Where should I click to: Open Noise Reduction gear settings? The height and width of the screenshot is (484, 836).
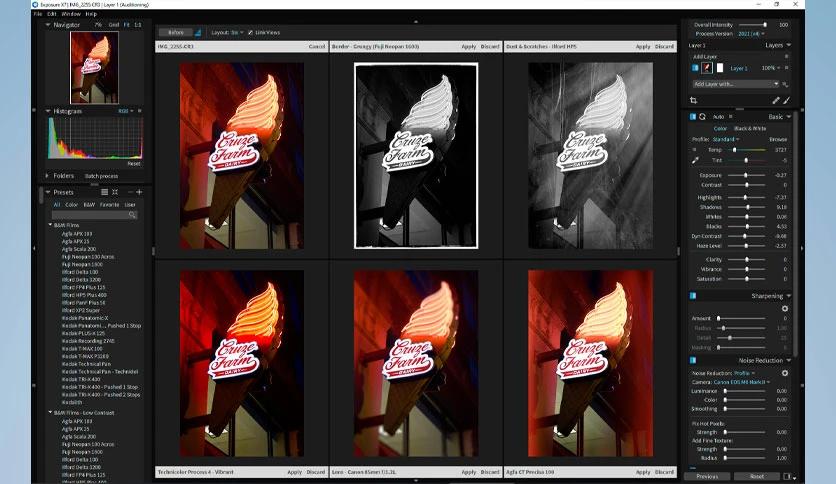click(785, 373)
